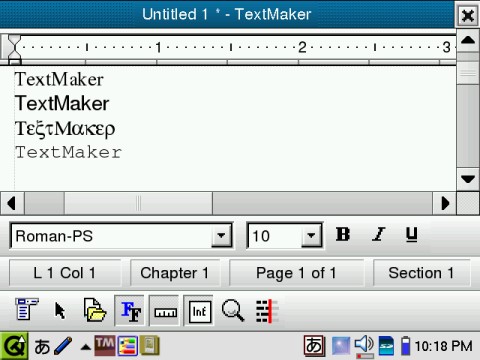Select the arrow pointer tool

60,311
